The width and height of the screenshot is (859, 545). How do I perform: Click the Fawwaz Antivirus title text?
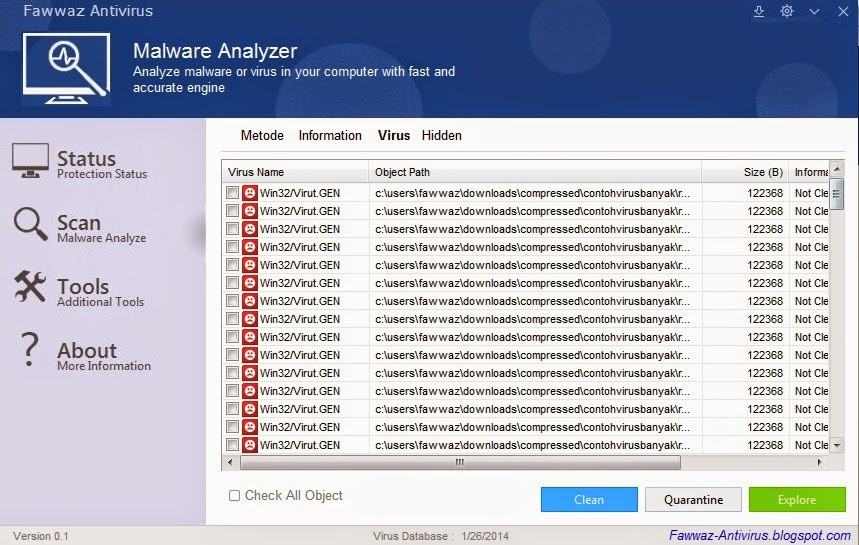[88, 11]
